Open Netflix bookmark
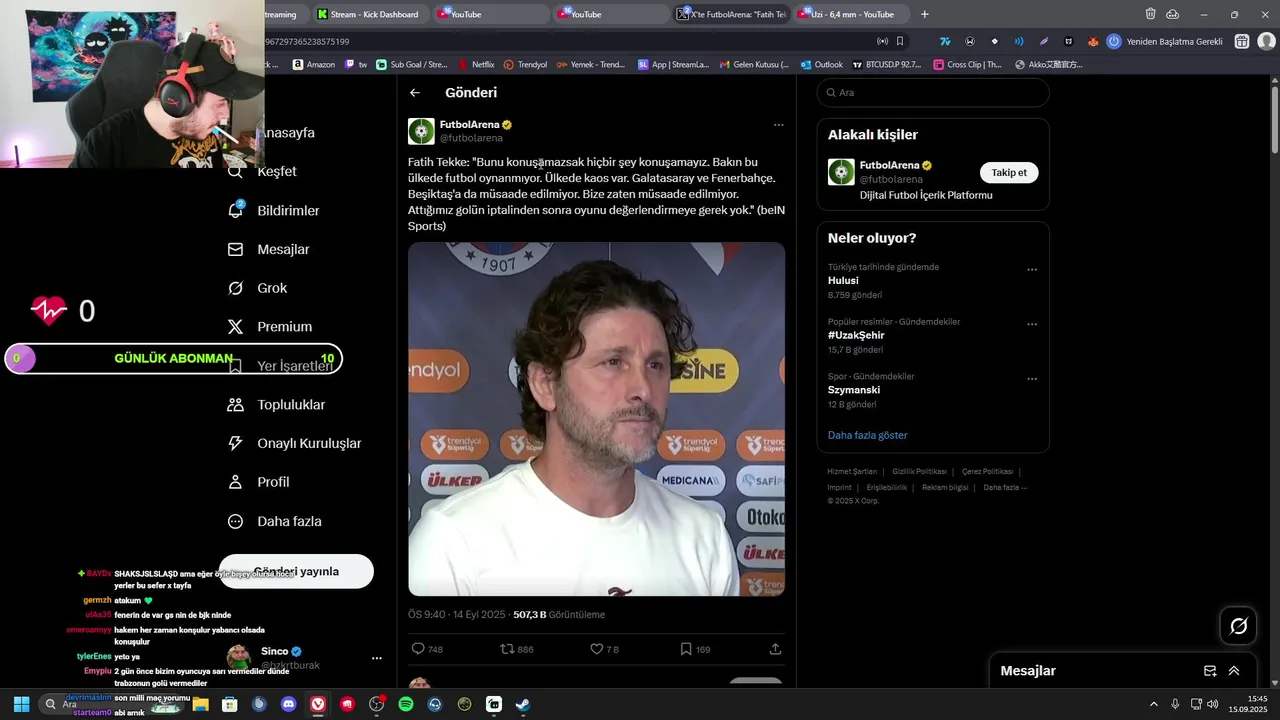 476,65
